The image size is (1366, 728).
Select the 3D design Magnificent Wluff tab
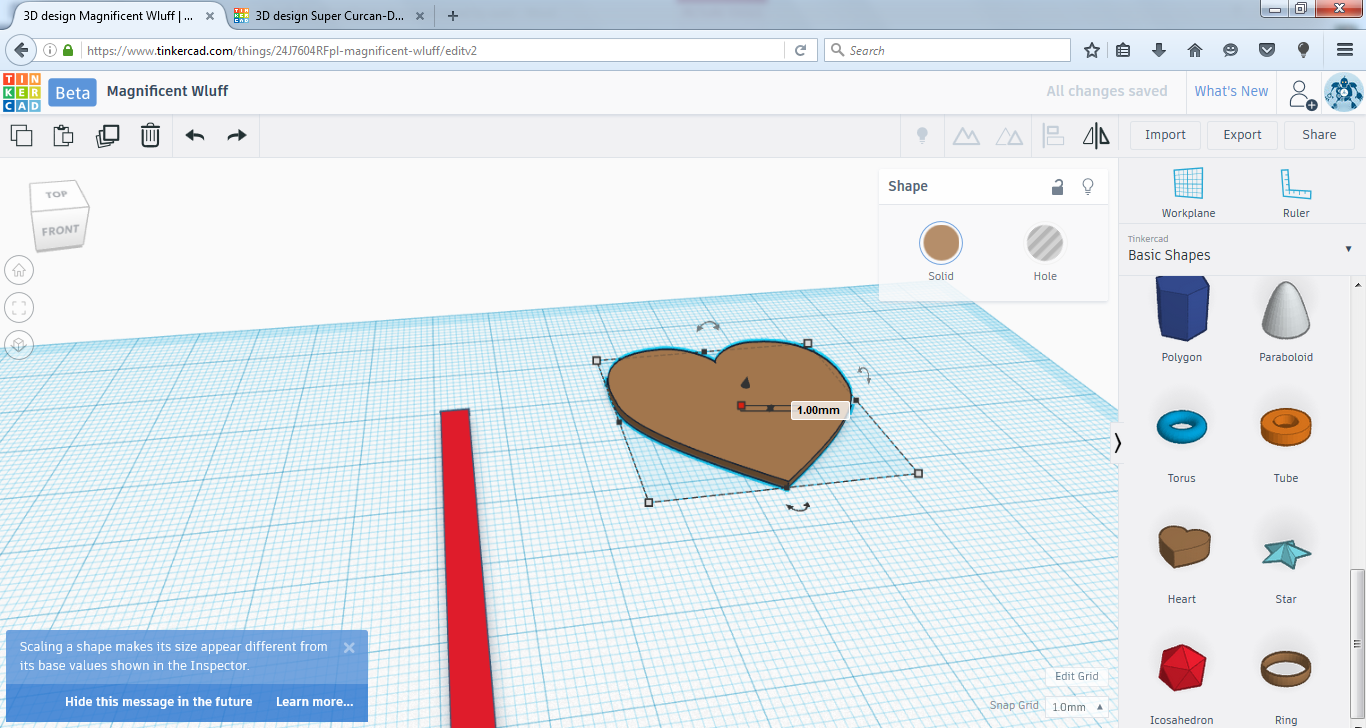pyautogui.click(x=110, y=16)
